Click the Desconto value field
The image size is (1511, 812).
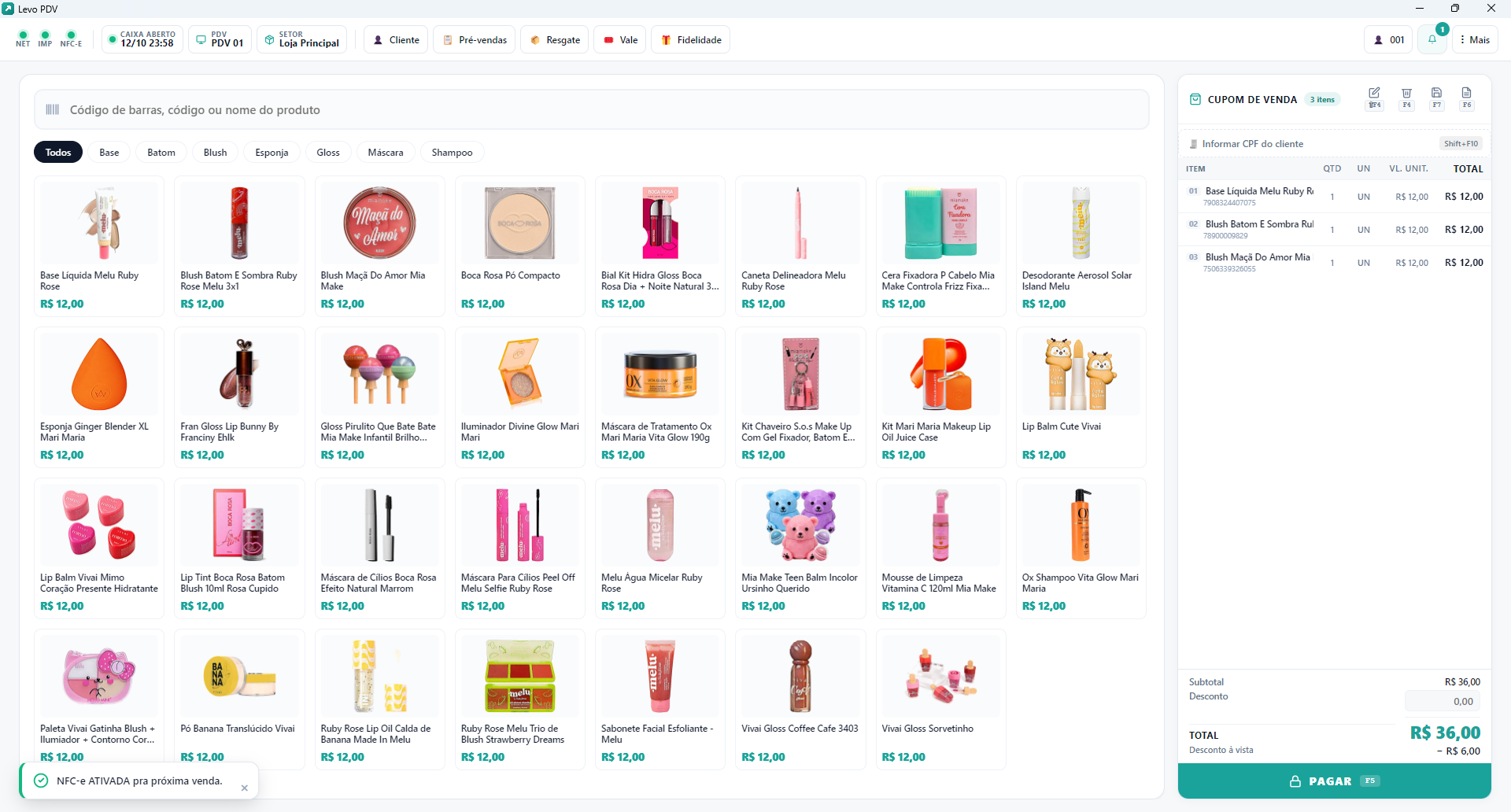pyautogui.click(x=1442, y=701)
